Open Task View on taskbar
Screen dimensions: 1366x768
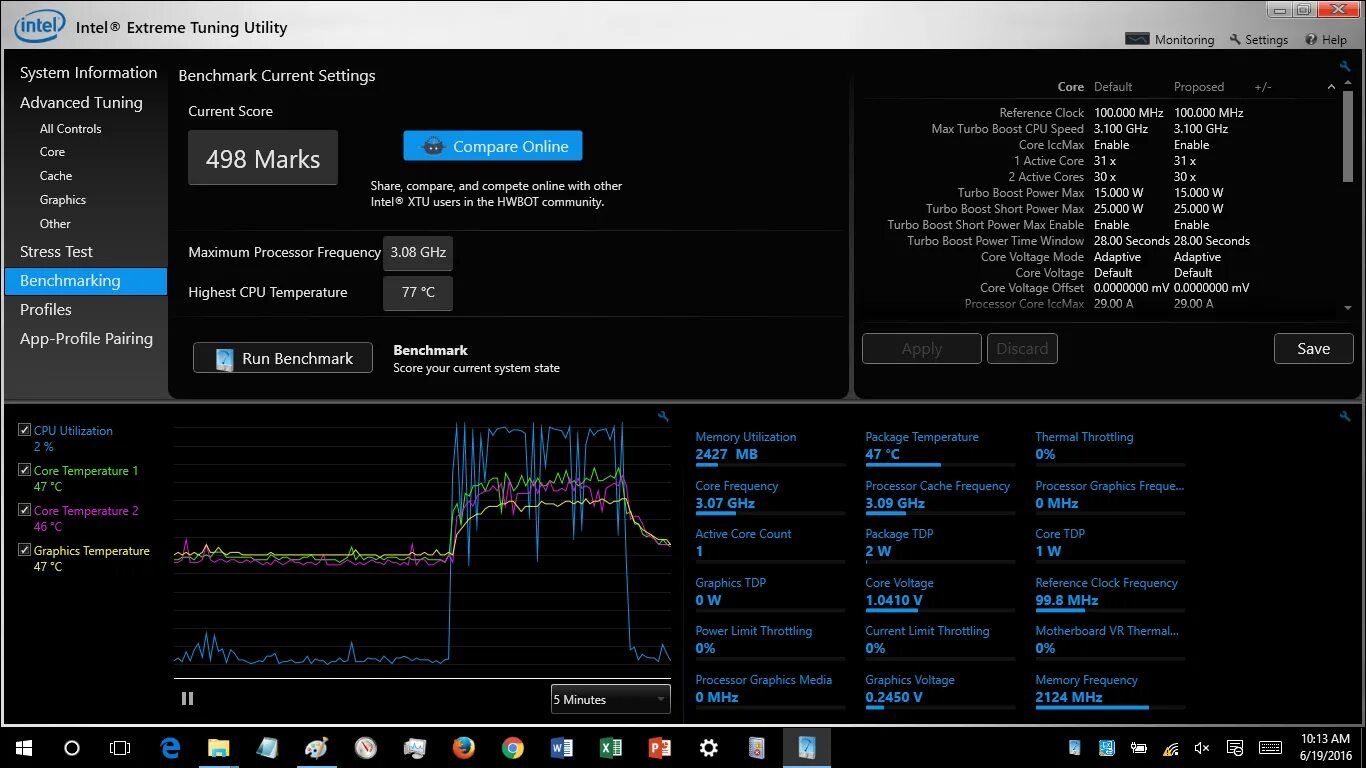(120, 747)
